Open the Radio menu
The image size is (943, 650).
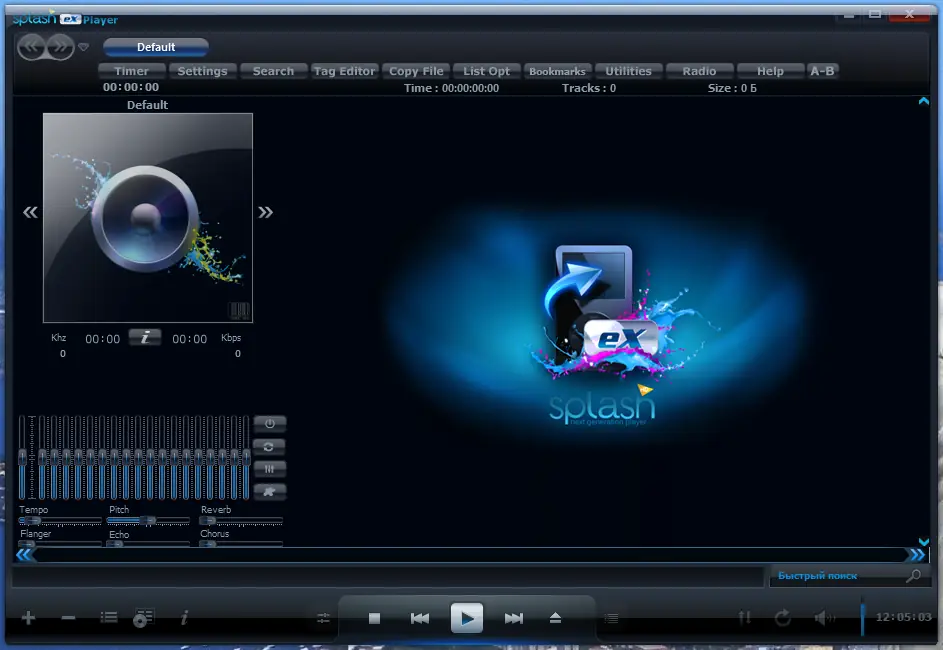699,71
